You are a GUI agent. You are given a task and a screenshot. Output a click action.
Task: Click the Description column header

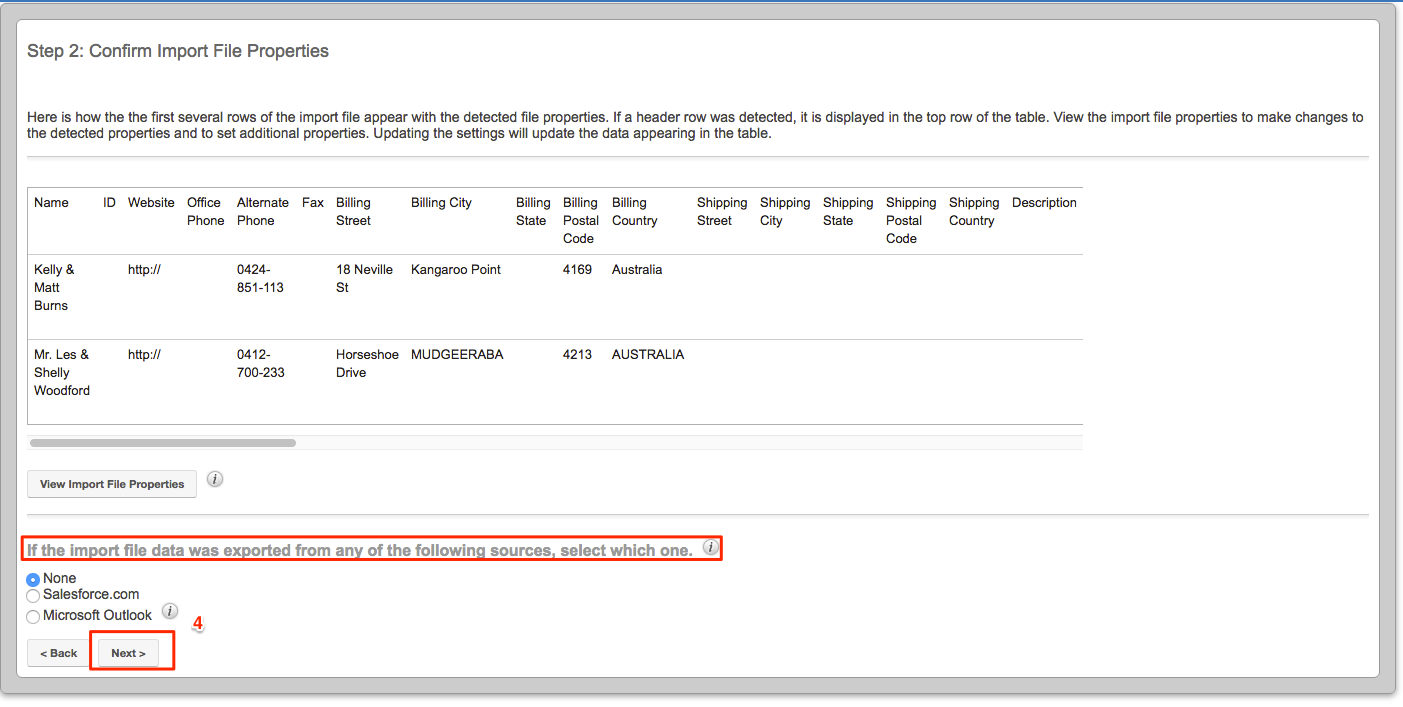tap(1044, 202)
